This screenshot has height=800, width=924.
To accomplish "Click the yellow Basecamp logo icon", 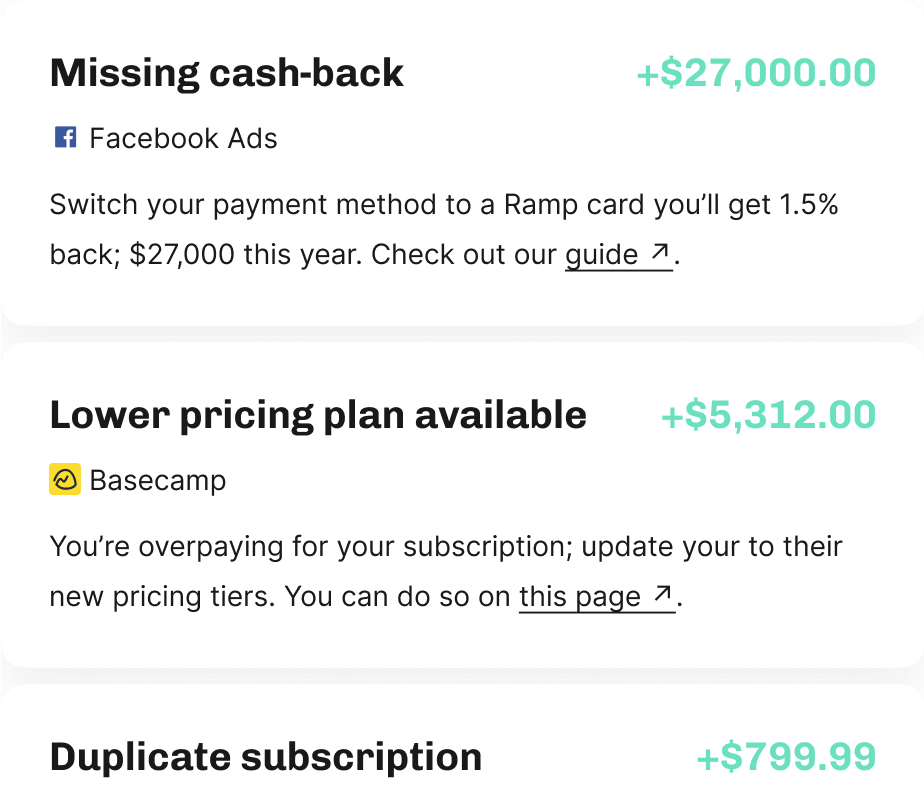I will pyautogui.click(x=65, y=481).
